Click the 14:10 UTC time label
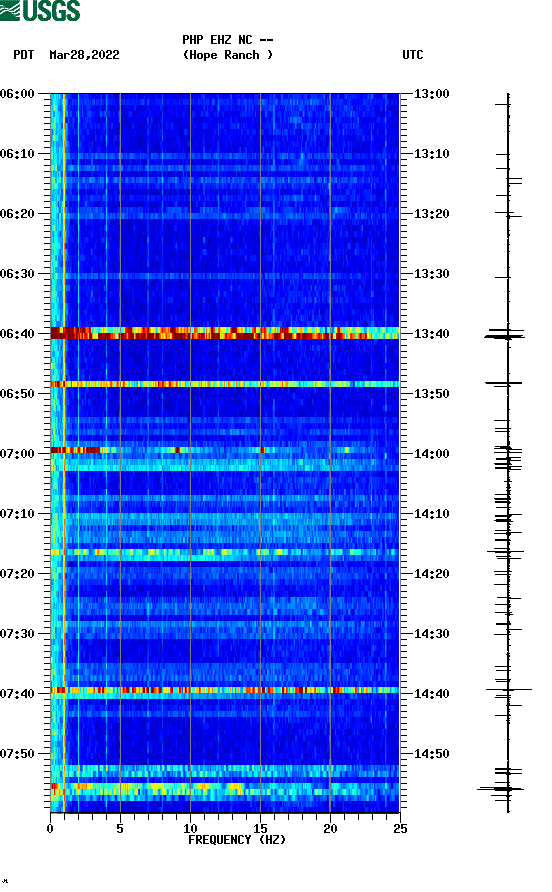This screenshot has height=892, width=552. tap(431, 514)
